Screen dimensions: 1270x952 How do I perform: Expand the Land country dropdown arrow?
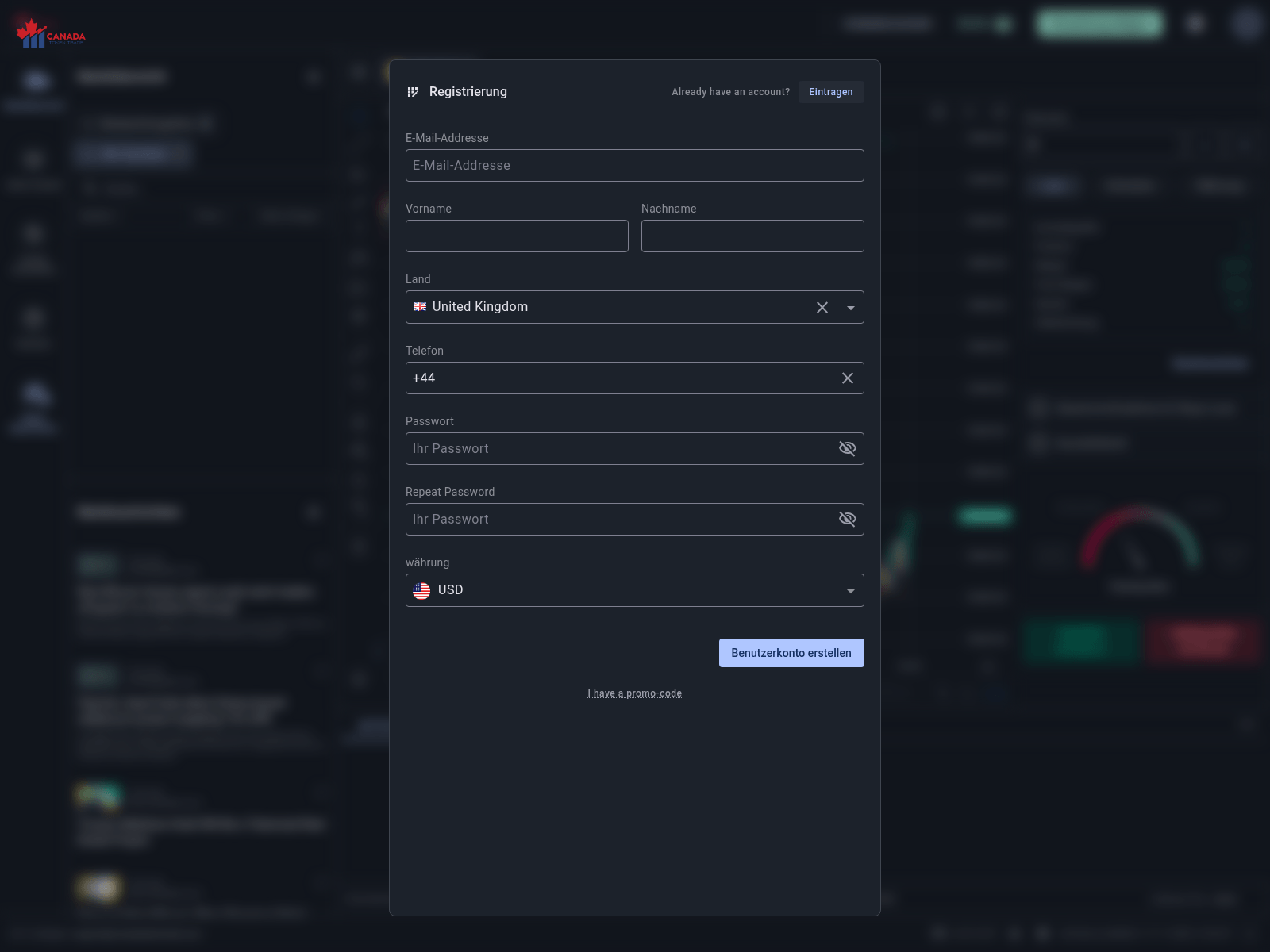[851, 308]
